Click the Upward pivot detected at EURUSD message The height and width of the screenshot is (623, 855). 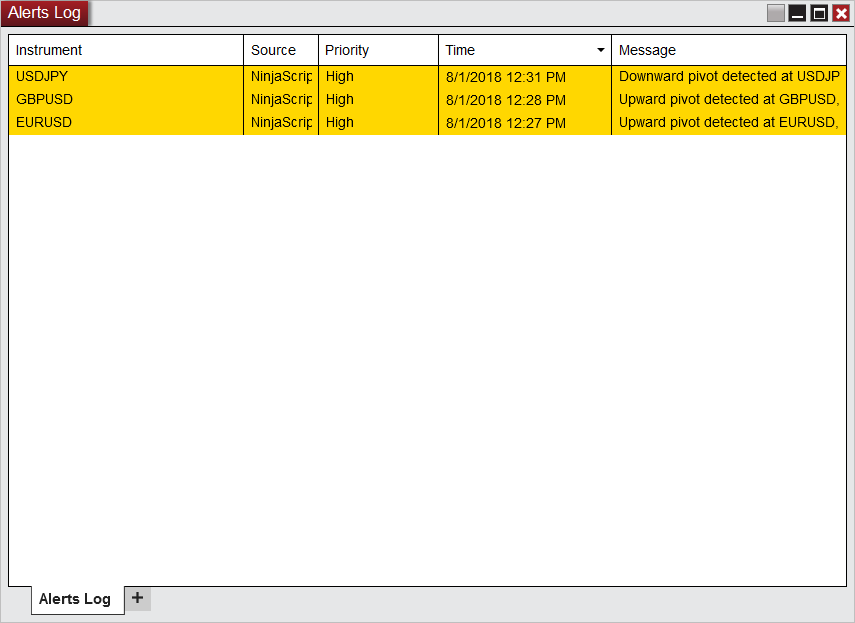tap(729, 123)
